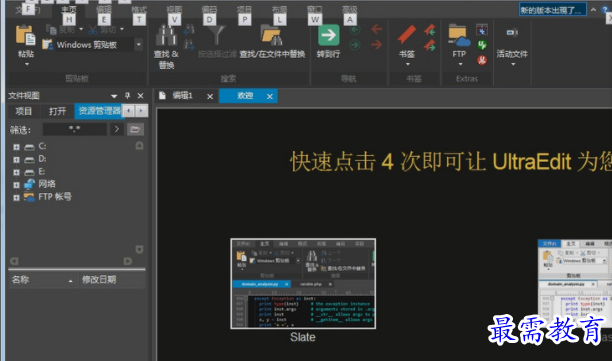Click the Windows Clipboard selector icon
Viewport: 612px width, 361px height.
[48, 44]
